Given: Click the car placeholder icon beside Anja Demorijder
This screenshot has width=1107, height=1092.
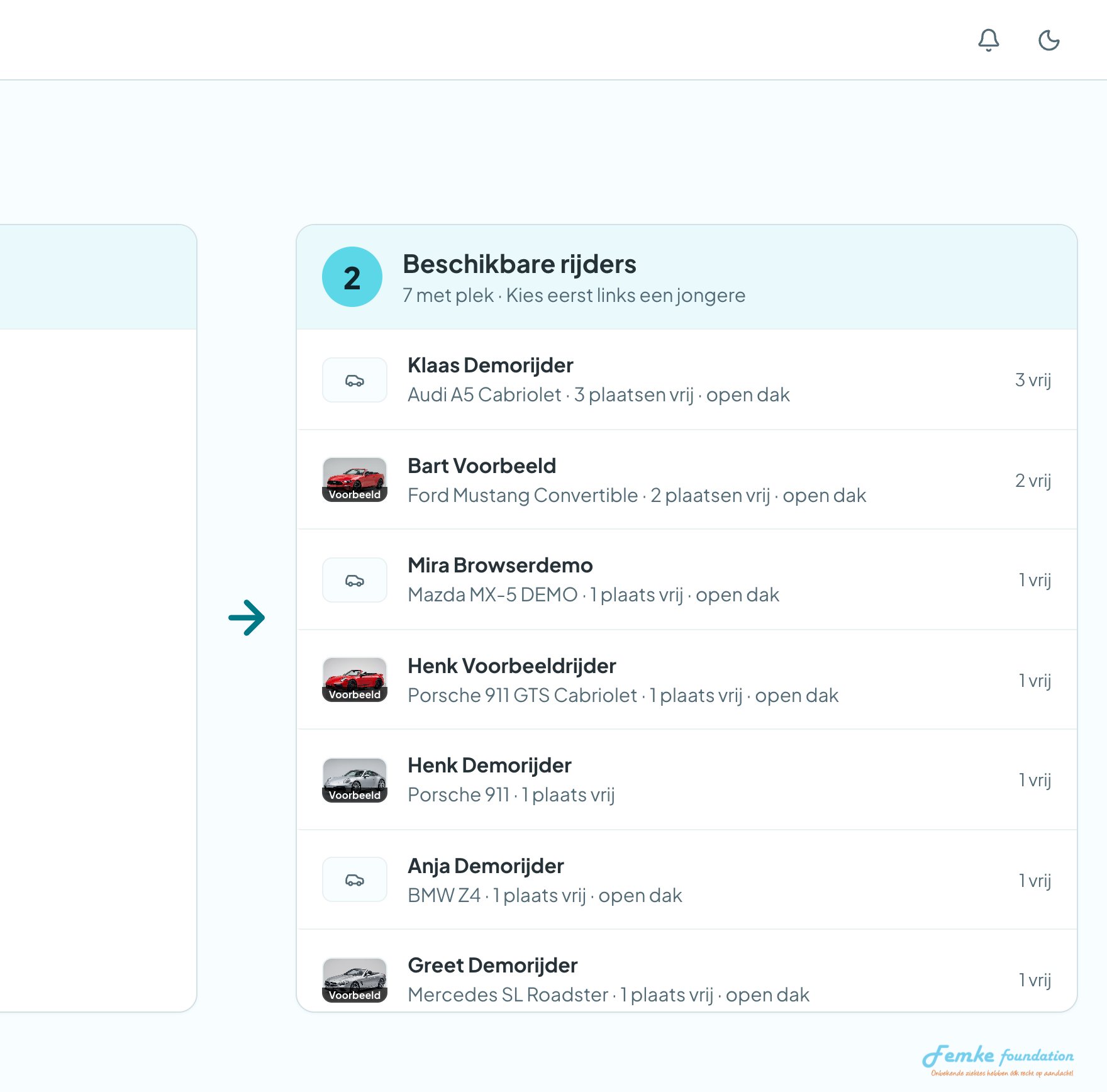Looking at the screenshot, I should pyautogui.click(x=355, y=879).
